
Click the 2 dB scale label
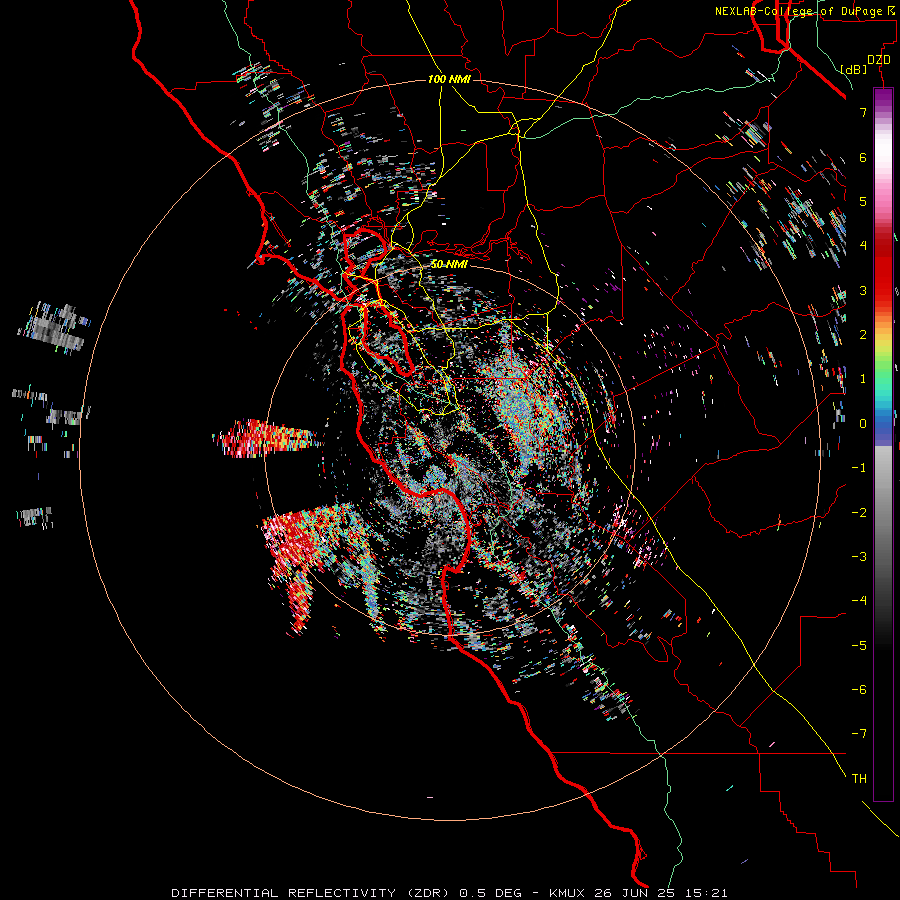coord(863,335)
